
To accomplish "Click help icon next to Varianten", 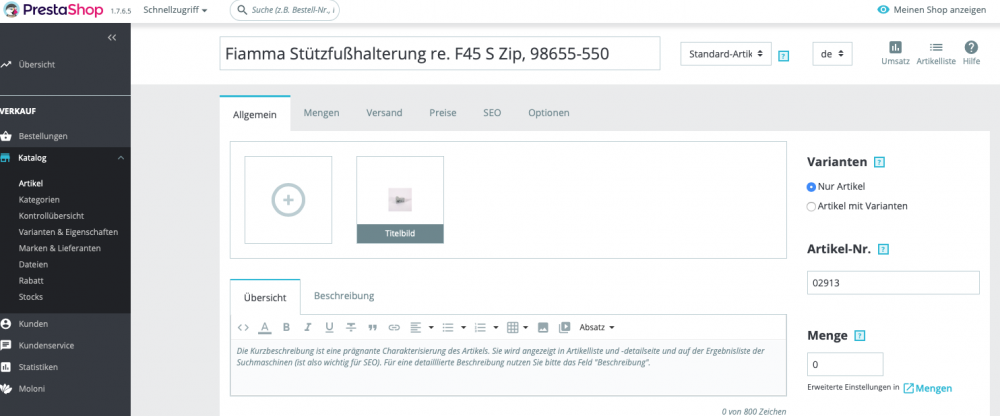I will 879,162.
